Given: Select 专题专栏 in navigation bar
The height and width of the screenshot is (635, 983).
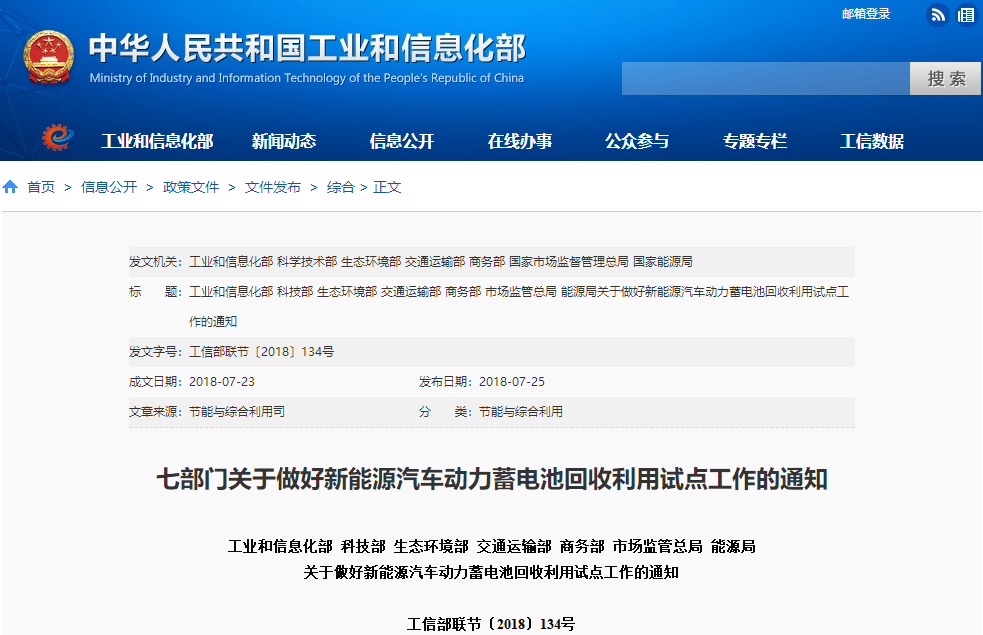Looking at the screenshot, I should [755, 141].
